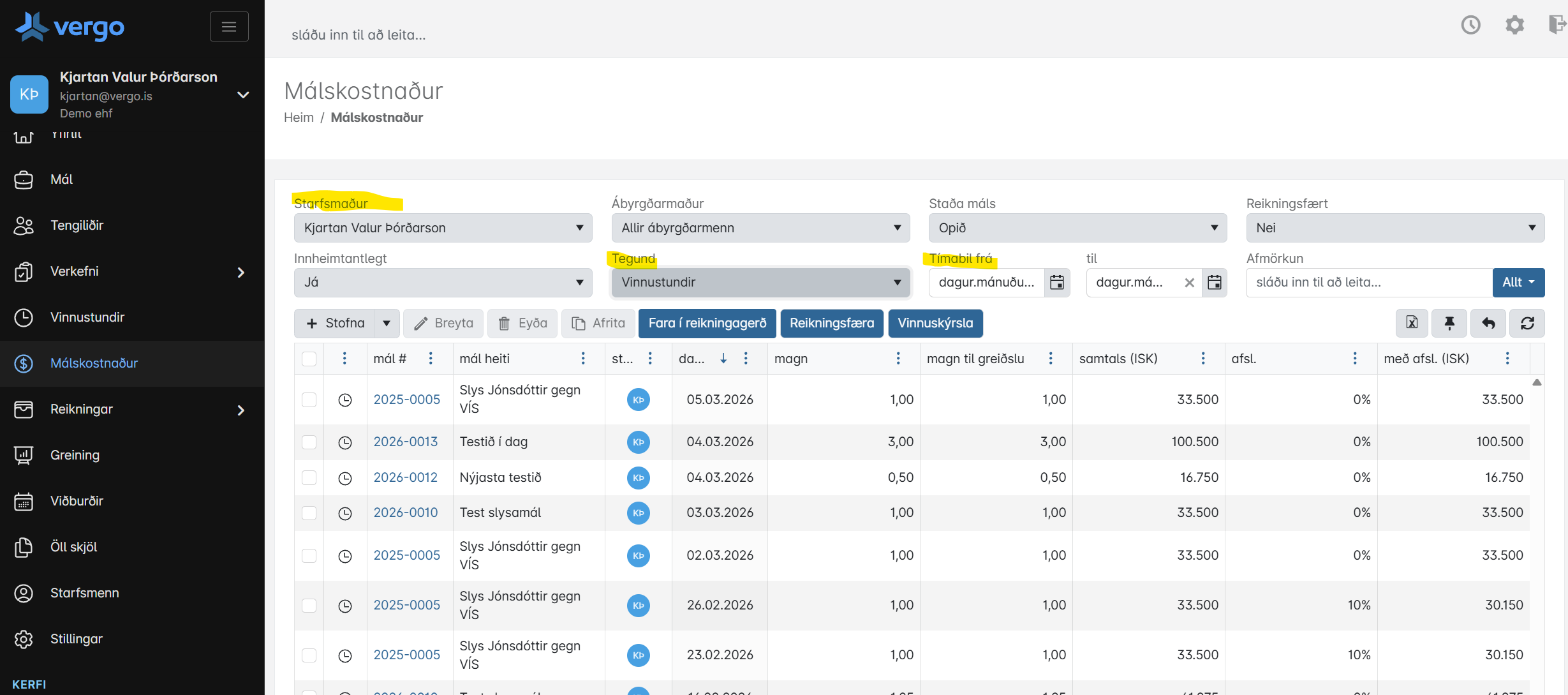The width and height of the screenshot is (1568, 695).
Task: Check the select-all header checkbox
Action: [309, 359]
